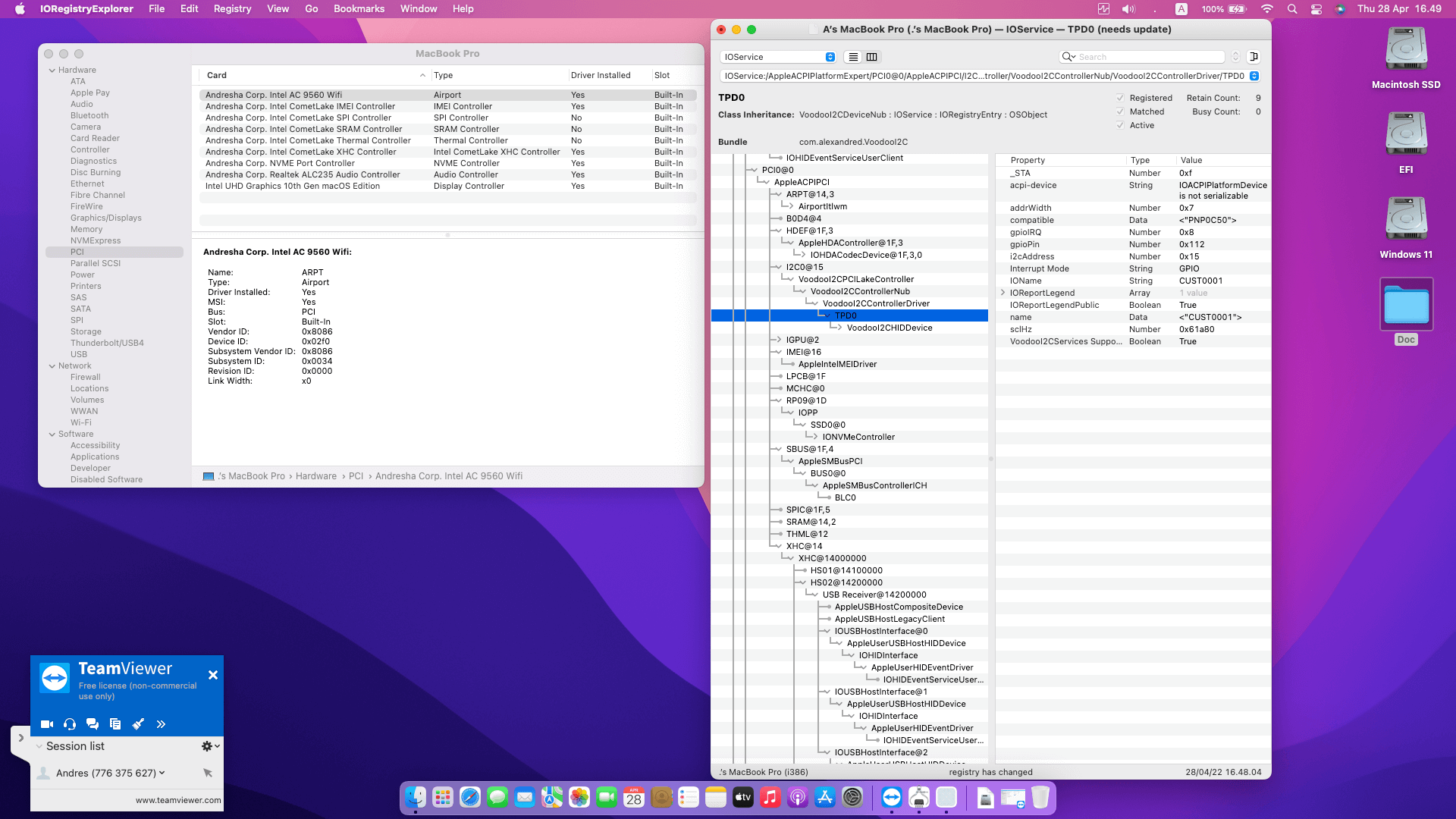Click the pin icon next to Search field
The image size is (1456, 819).
point(1254,57)
